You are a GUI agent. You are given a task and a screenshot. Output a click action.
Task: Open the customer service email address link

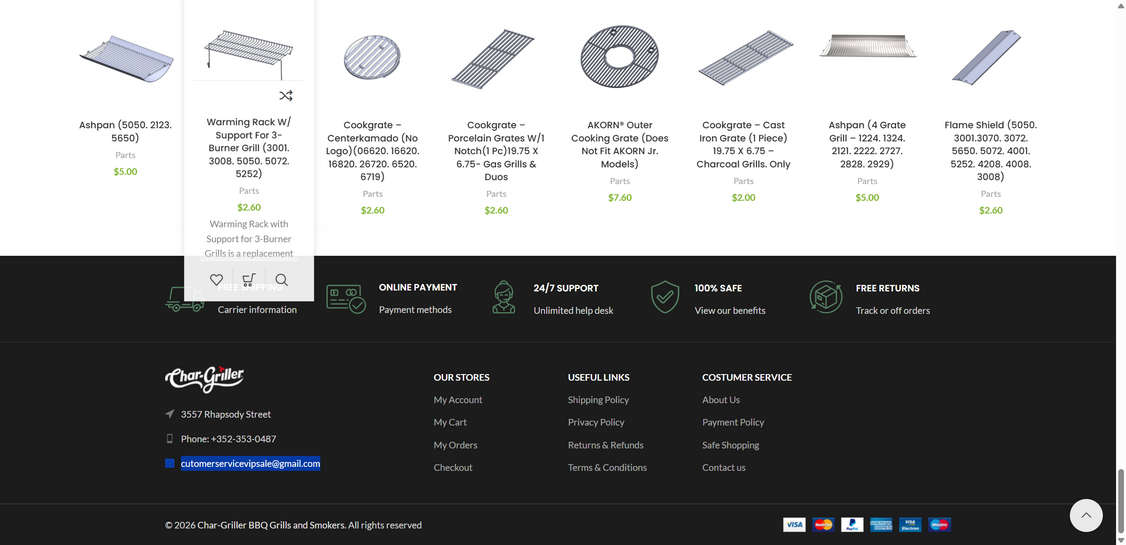pyautogui.click(x=250, y=463)
